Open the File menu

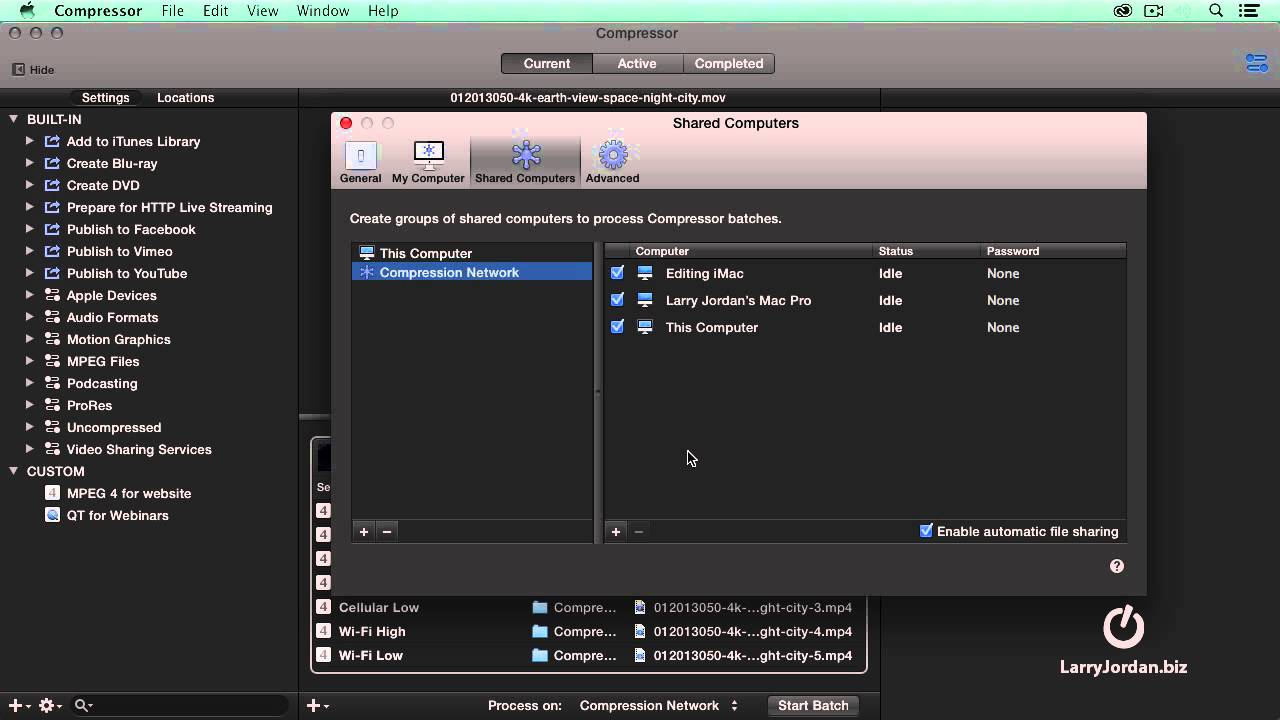[173, 11]
